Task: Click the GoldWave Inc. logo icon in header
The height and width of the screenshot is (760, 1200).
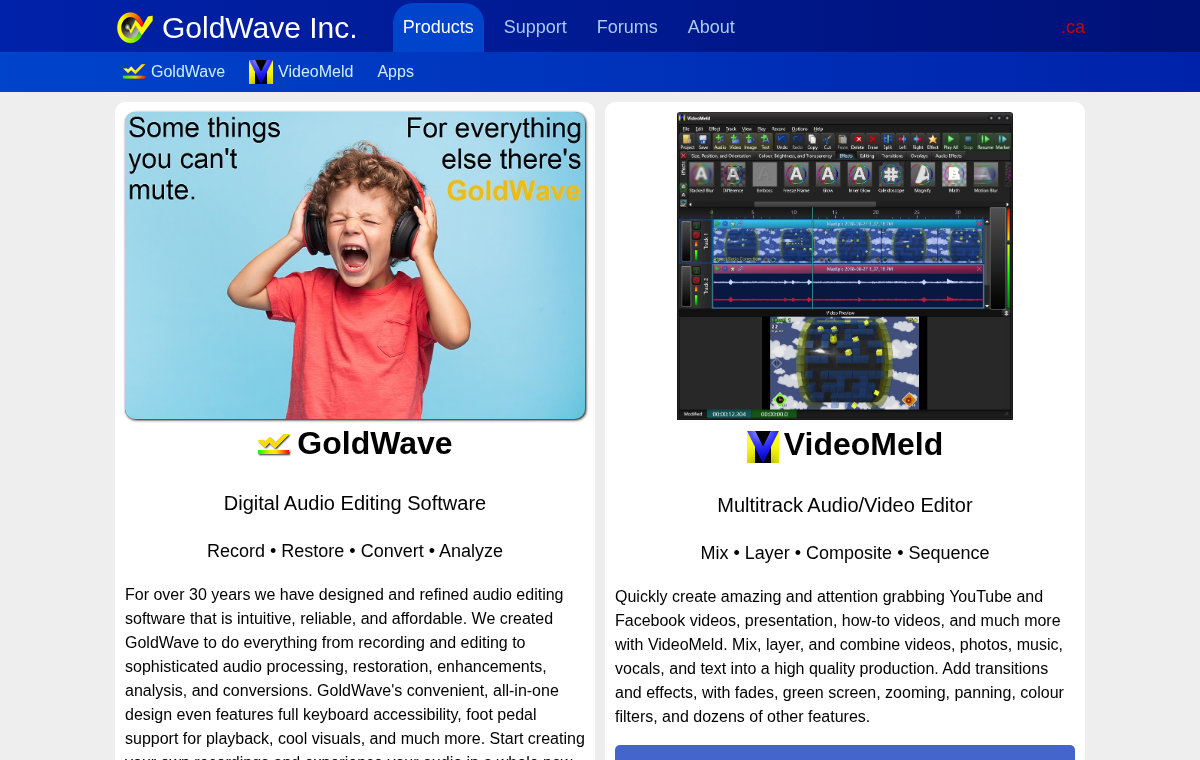Action: (135, 27)
